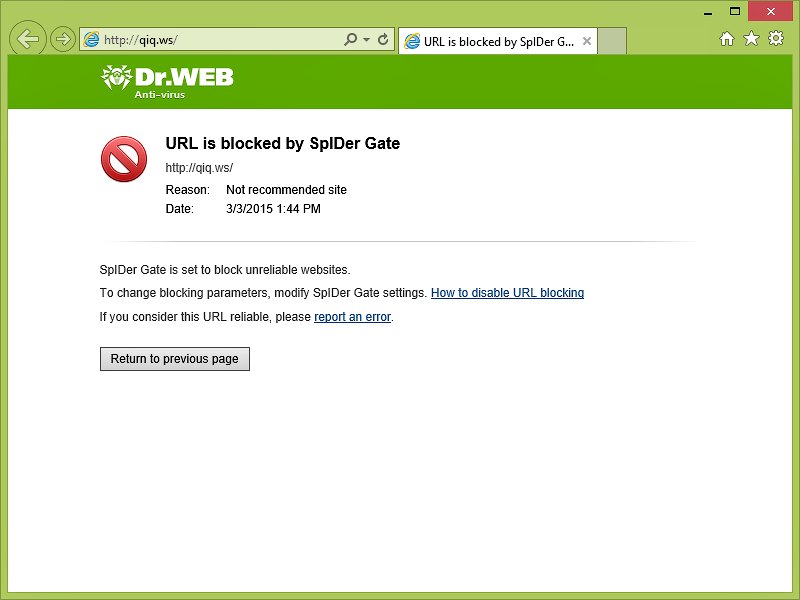Screen dimensions: 800x600
Task: Go back using the browser back arrow
Action: click(x=28, y=38)
